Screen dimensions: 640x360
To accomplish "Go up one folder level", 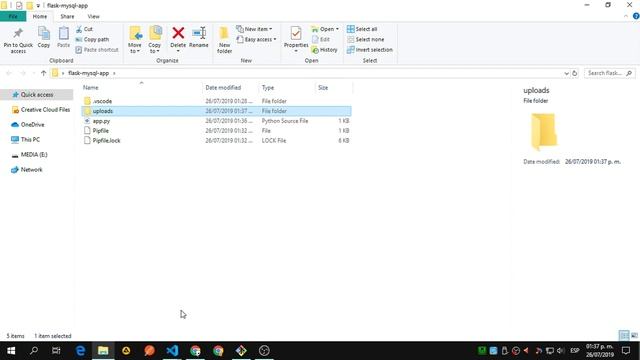I will [44, 73].
